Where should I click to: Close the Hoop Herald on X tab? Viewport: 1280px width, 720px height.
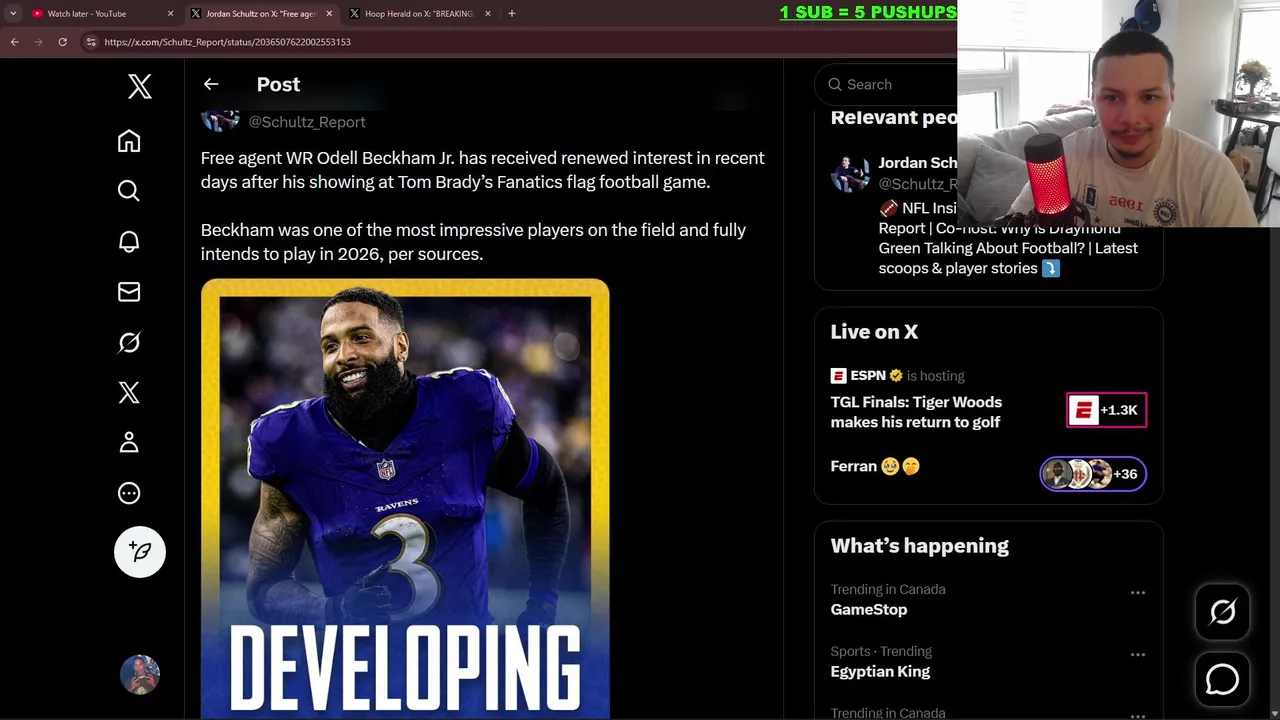488,13
